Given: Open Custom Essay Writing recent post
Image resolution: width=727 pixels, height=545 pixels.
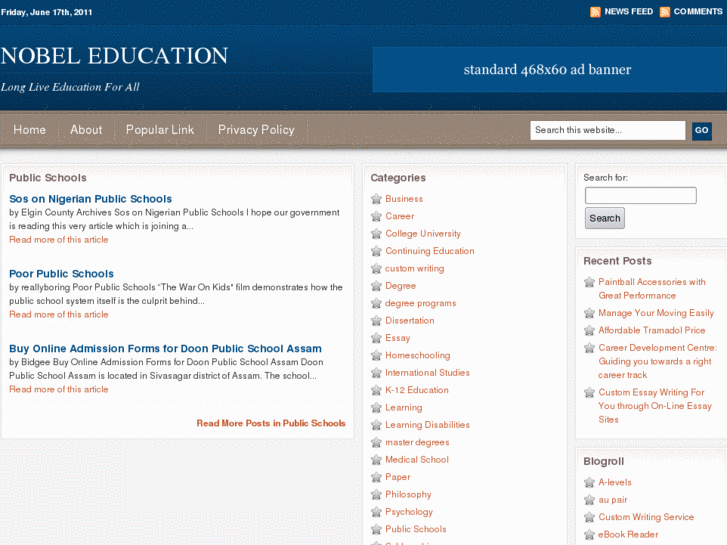Looking at the screenshot, I should (655, 406).
